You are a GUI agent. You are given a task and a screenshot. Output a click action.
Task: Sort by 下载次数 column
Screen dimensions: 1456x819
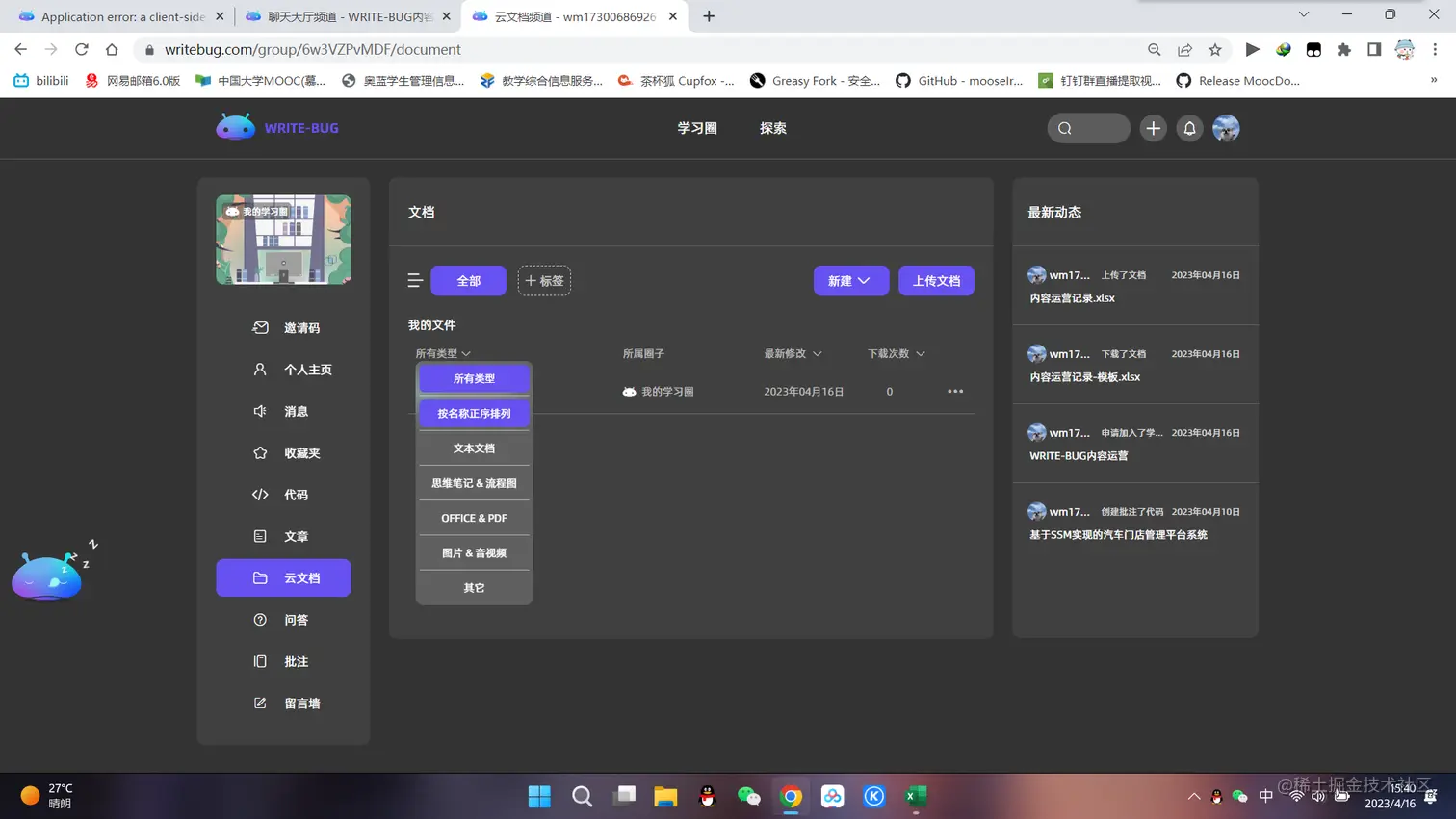click(x=897, y=353)
